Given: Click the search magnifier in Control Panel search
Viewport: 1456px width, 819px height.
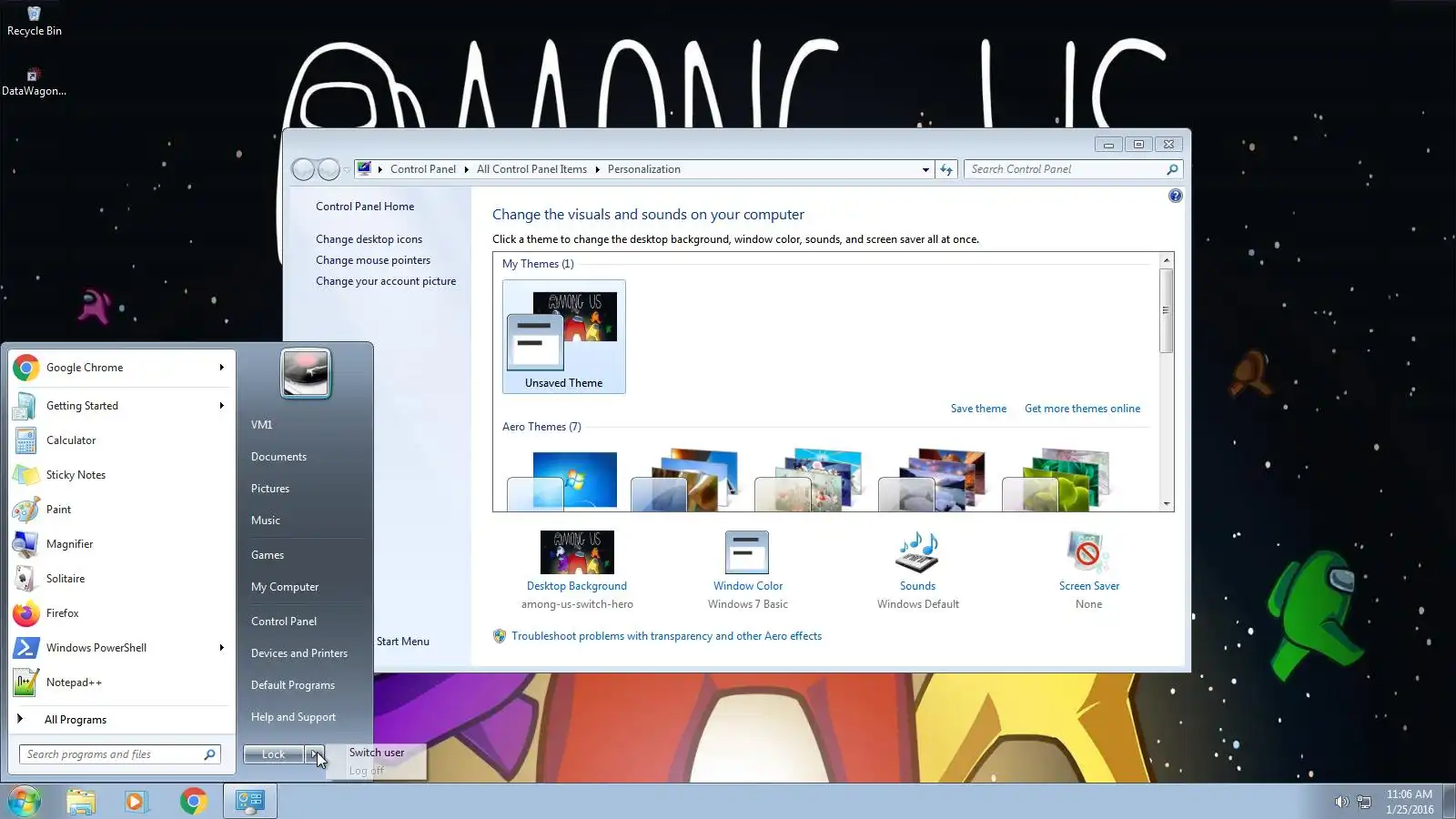Looking at the screenshot, I should (x=1172, y=169).
